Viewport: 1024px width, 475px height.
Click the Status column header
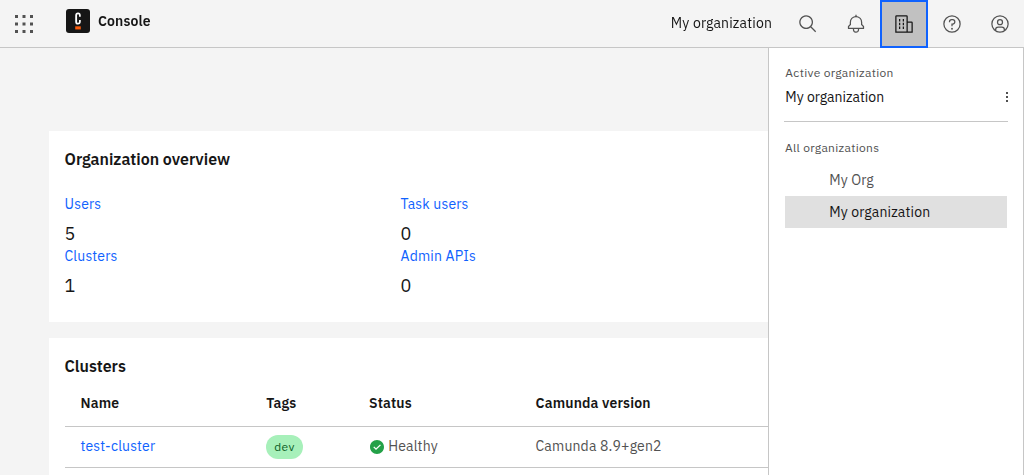pos(390,403)
